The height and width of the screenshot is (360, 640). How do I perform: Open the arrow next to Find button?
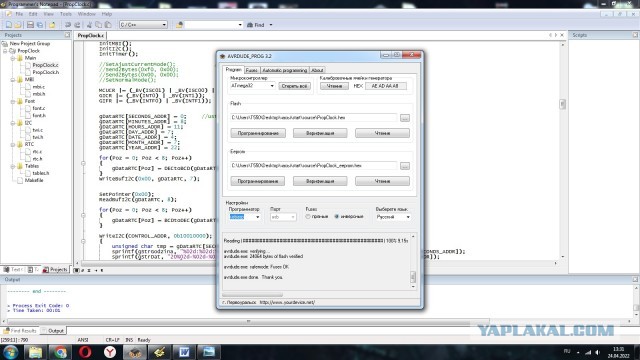tap(271, 25)
